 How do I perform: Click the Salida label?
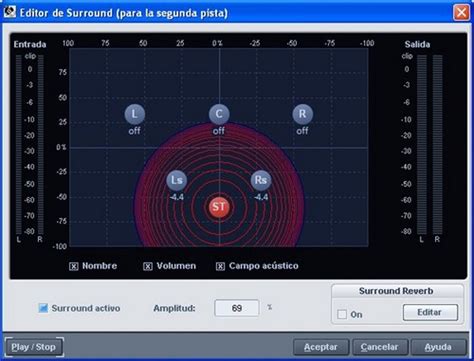point(417,44)
